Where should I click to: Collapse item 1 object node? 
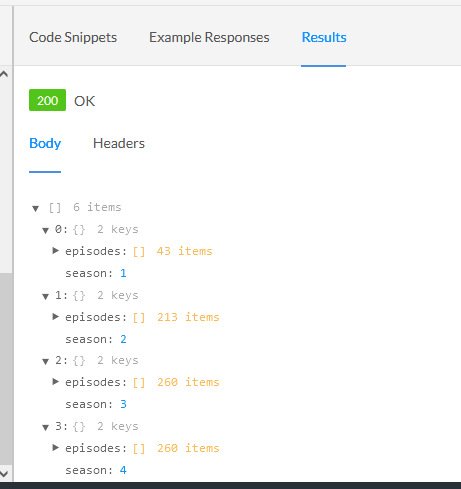pyautogui.click(x=46, y=296)
